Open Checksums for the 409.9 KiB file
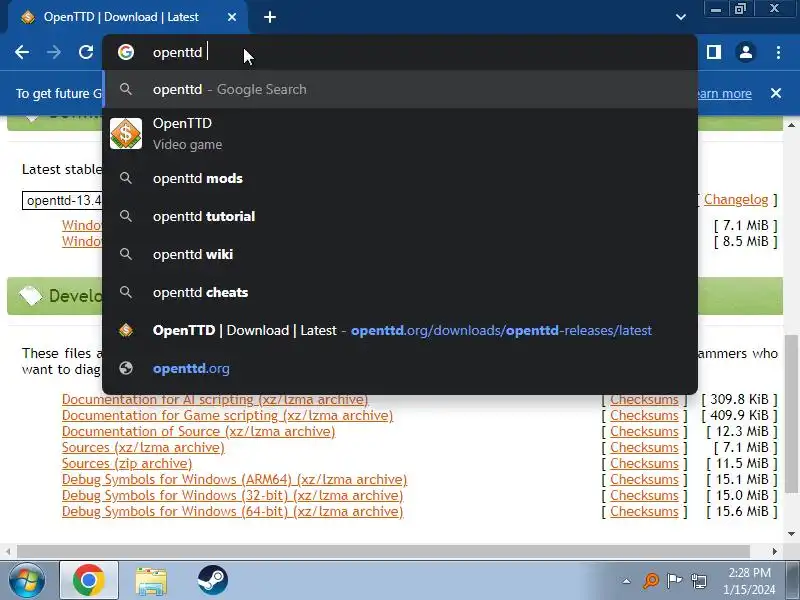 644,416
